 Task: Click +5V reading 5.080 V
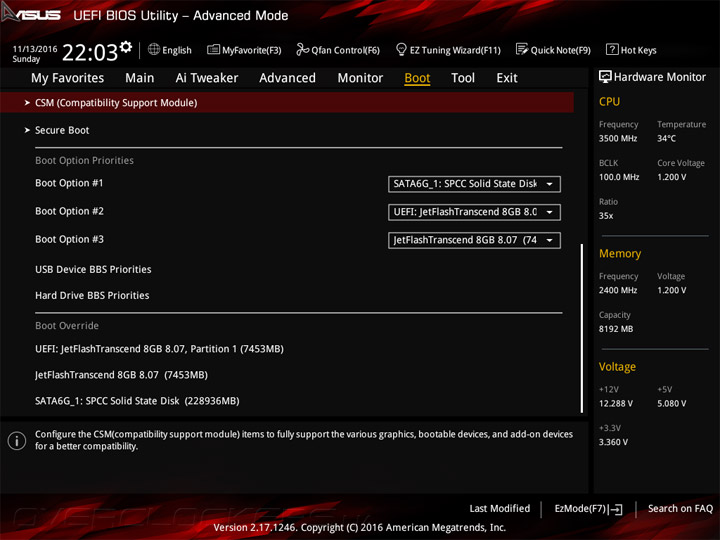pyautogui.click(x=672, y=404)
